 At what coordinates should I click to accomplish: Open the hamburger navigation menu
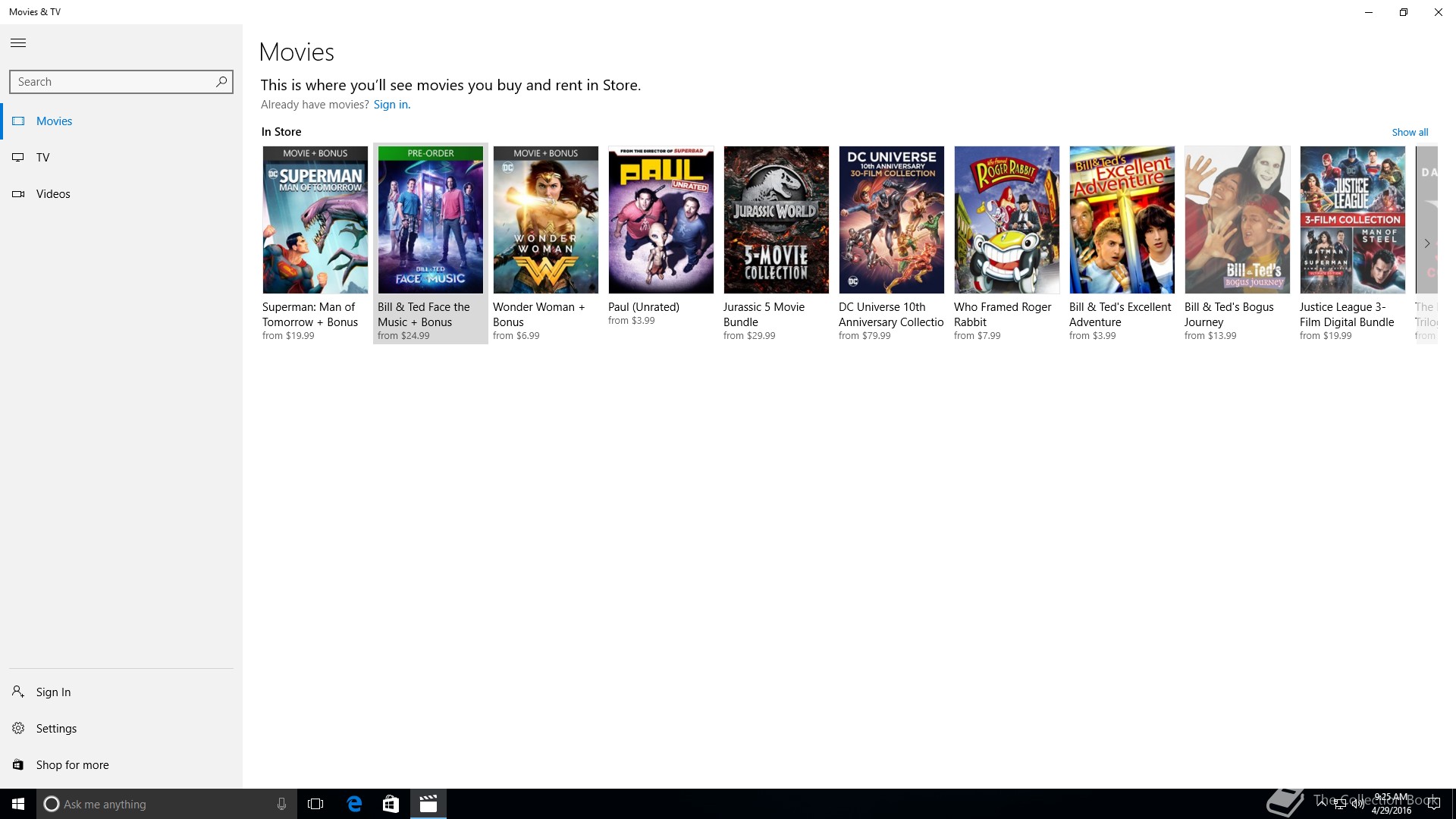click(x=18, y=43)
